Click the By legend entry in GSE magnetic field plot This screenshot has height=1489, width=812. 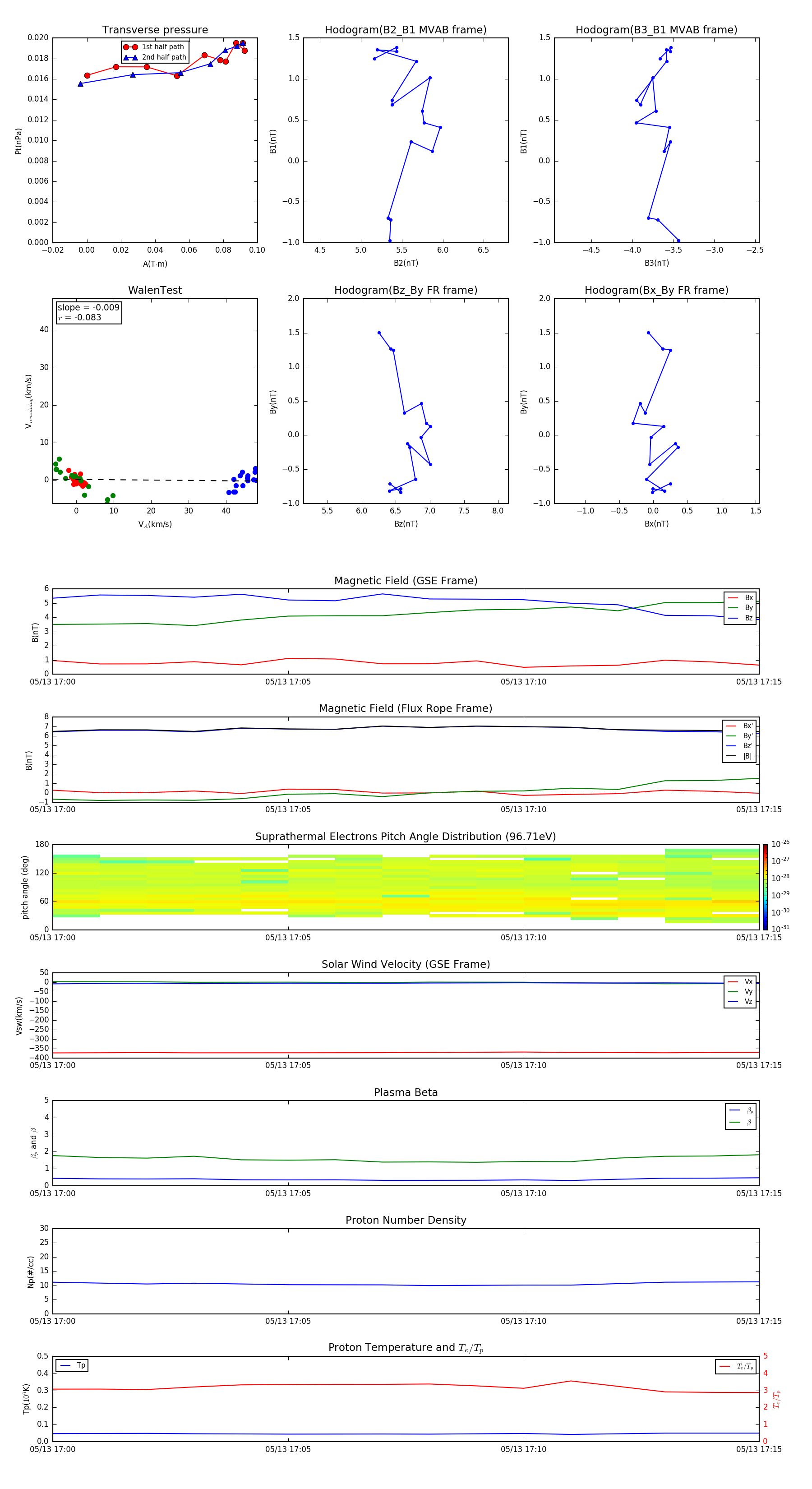coord(740,607)
